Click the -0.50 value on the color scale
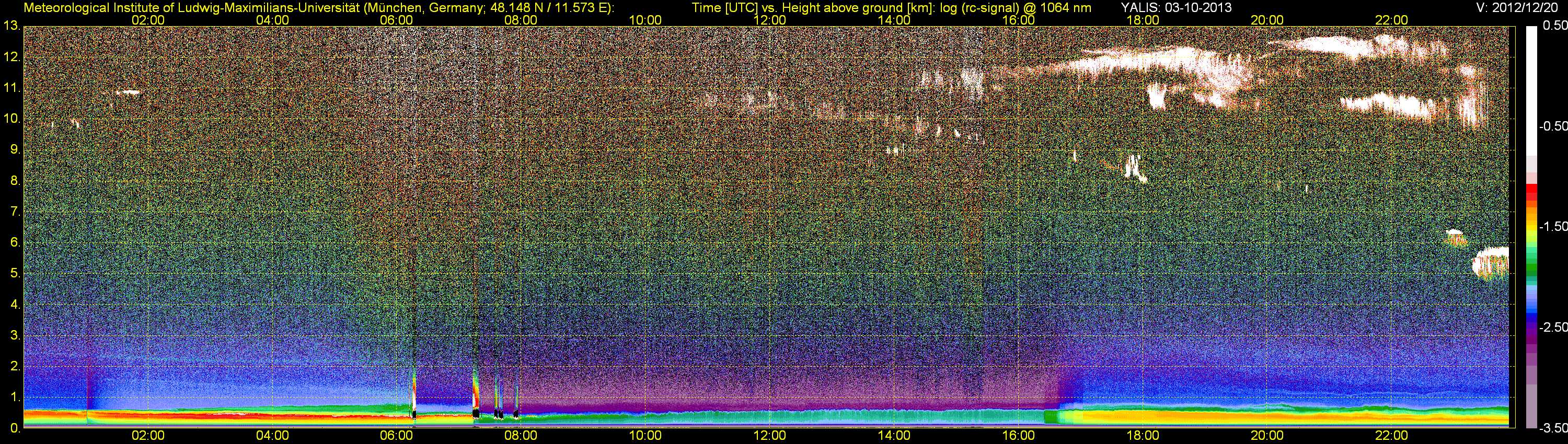1568x444 pixels. tap(1553, 126)
